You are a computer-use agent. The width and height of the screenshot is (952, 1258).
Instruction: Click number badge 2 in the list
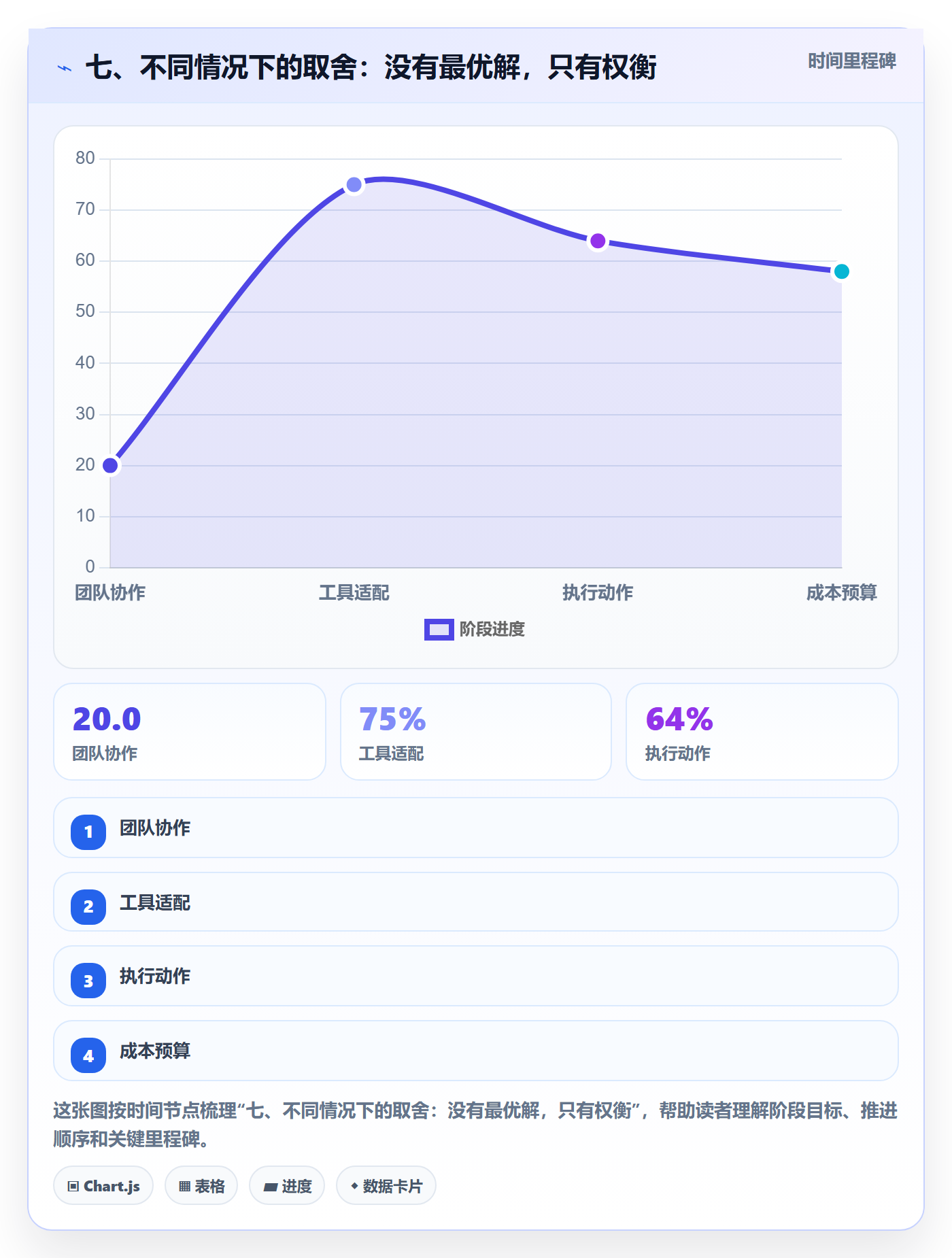point(88,906)
